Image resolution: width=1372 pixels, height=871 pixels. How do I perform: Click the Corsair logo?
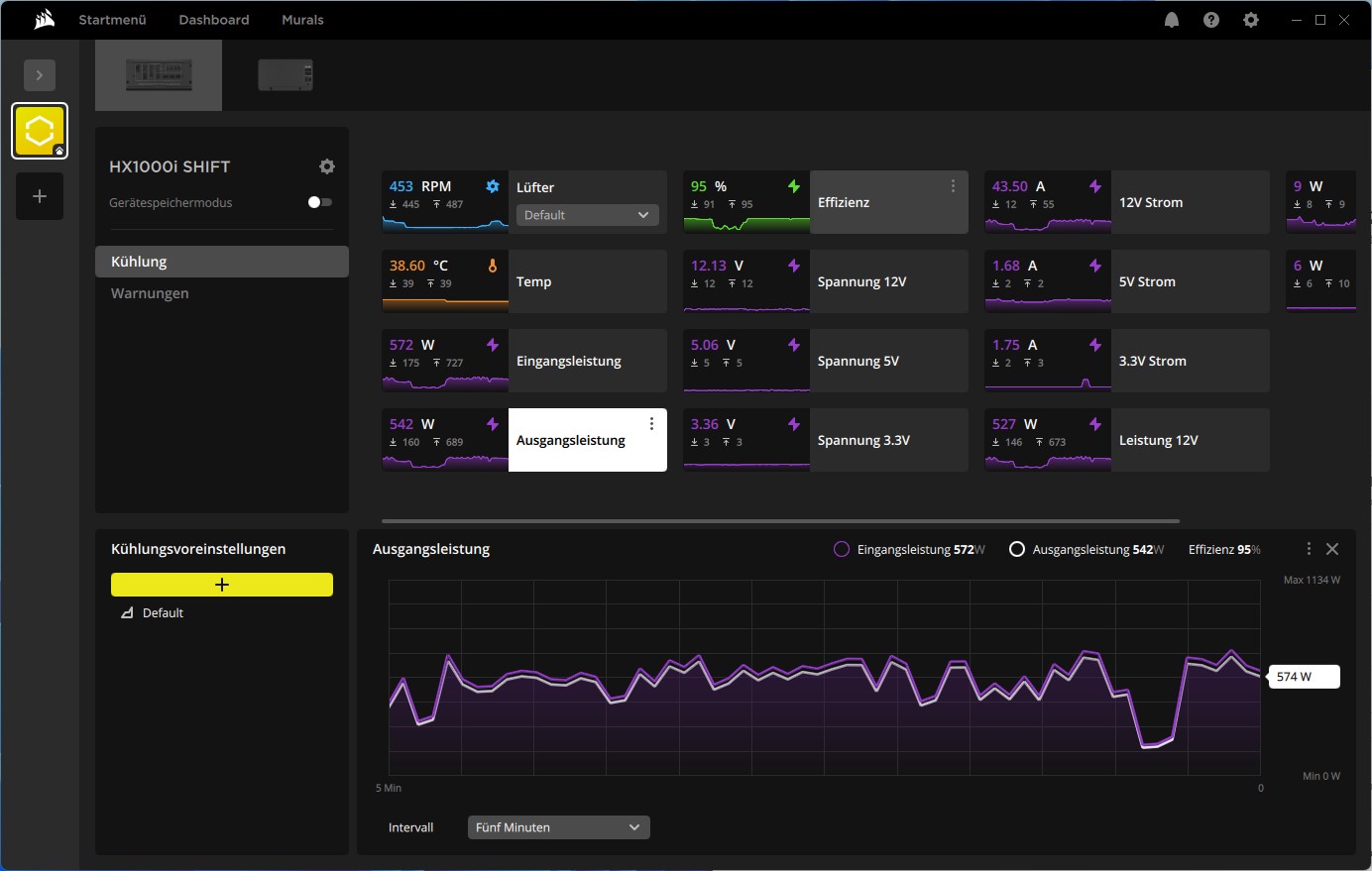(44, 19)
